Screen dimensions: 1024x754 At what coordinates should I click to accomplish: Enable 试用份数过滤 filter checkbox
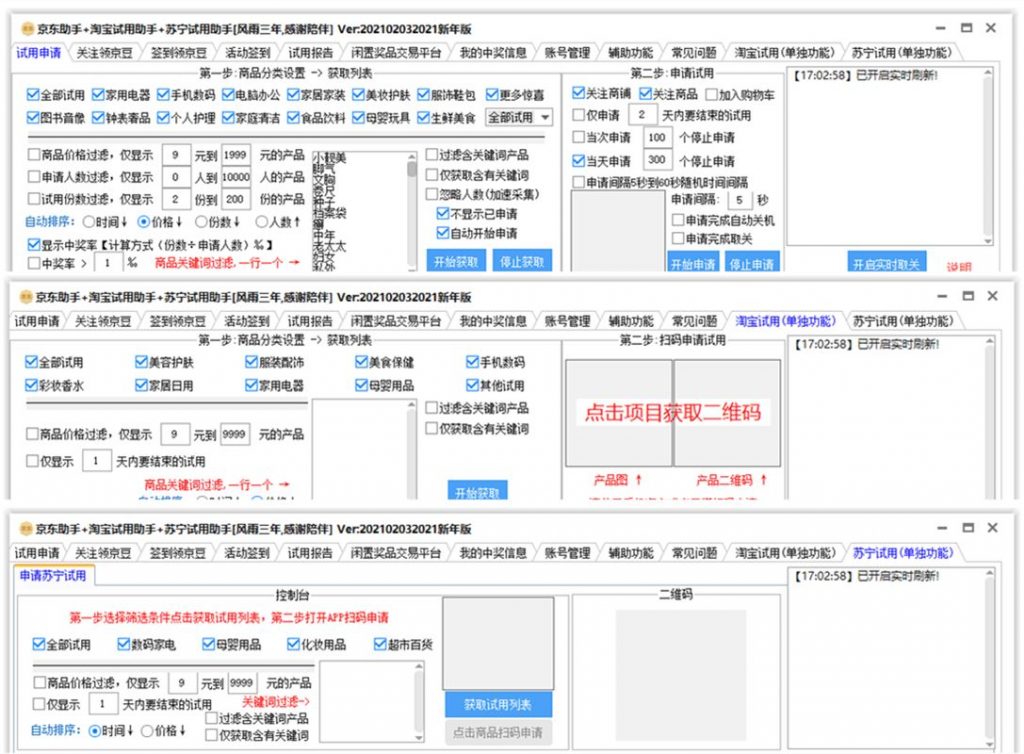point(34,198)
